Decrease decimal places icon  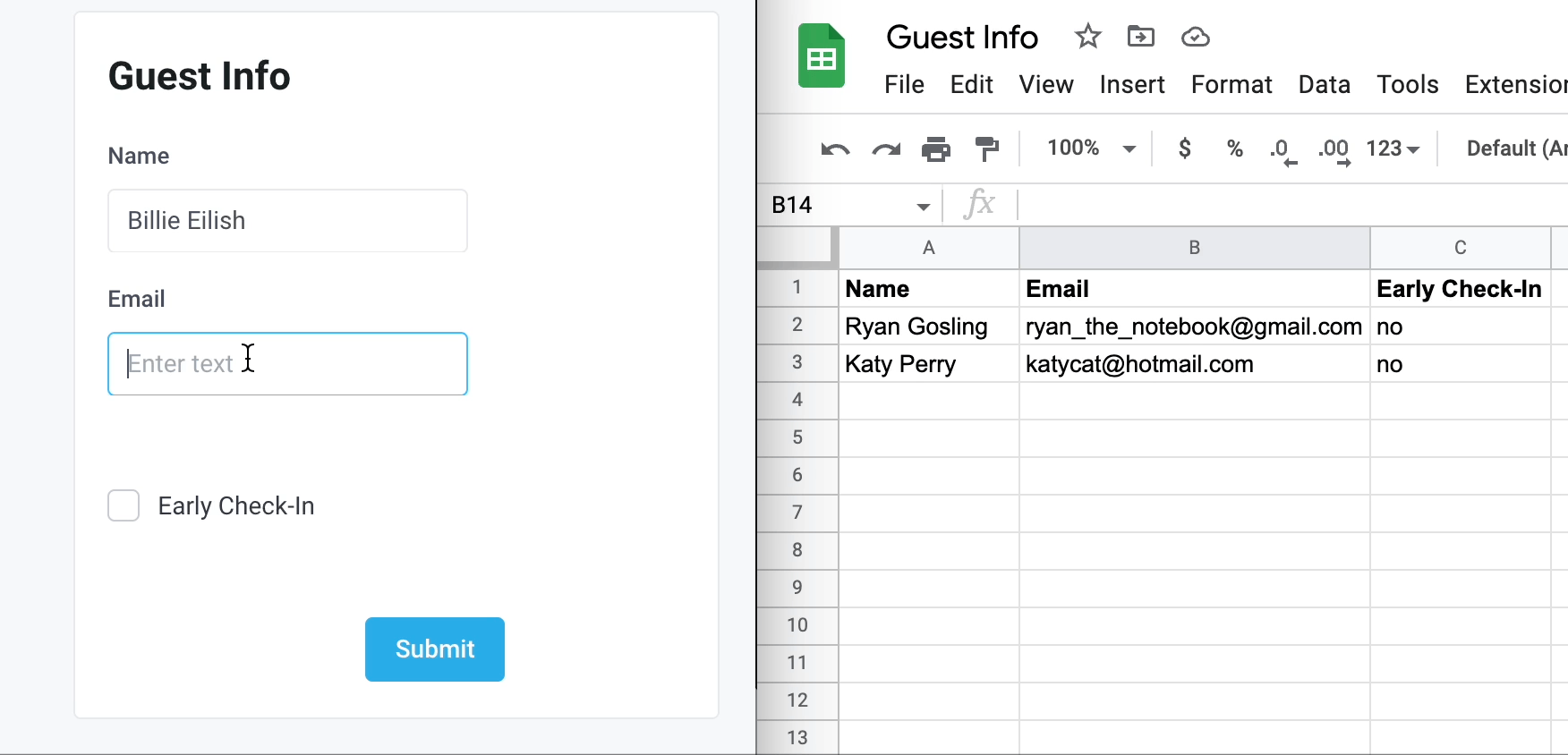point(1283,151)
